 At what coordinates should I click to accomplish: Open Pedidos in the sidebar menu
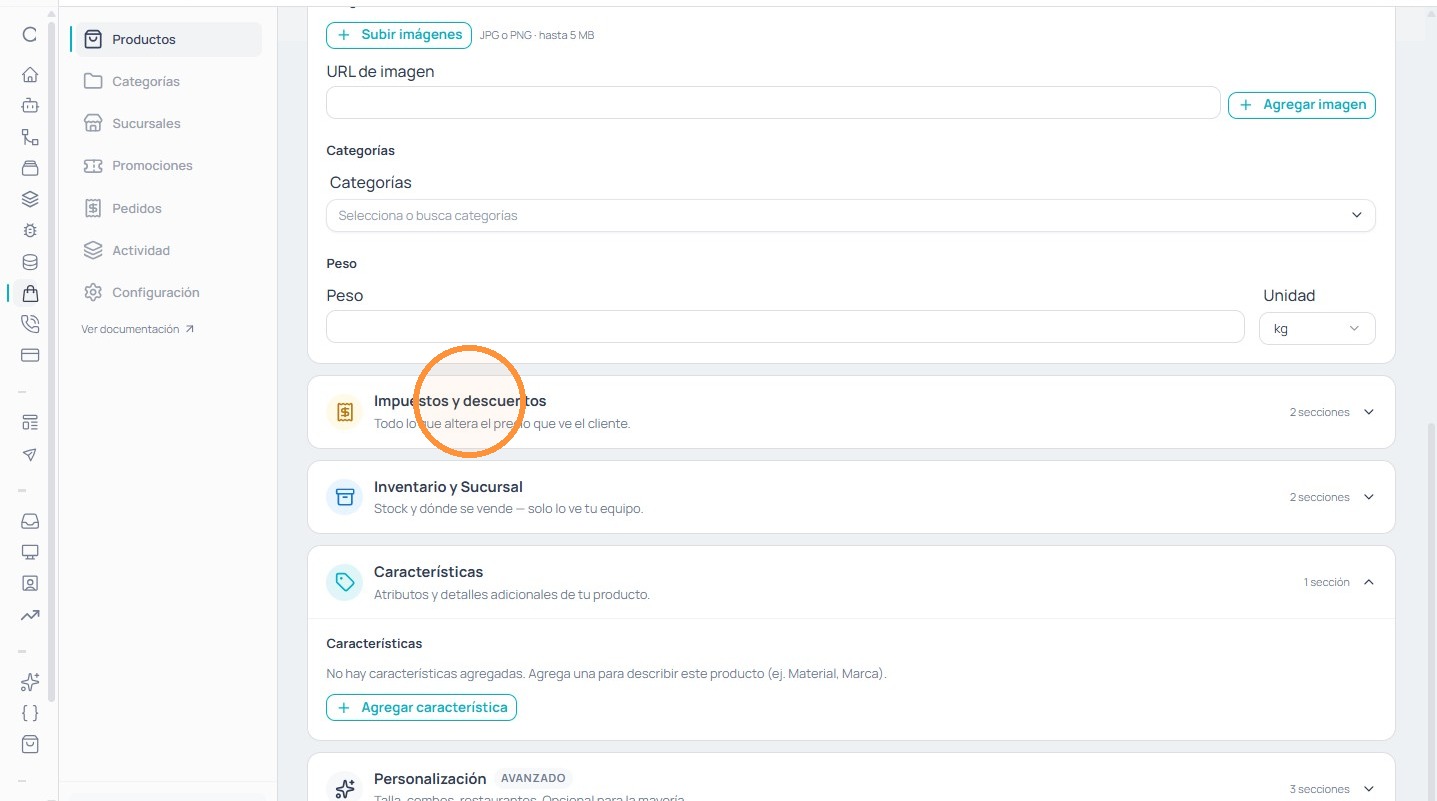click(x=137, y=208)
